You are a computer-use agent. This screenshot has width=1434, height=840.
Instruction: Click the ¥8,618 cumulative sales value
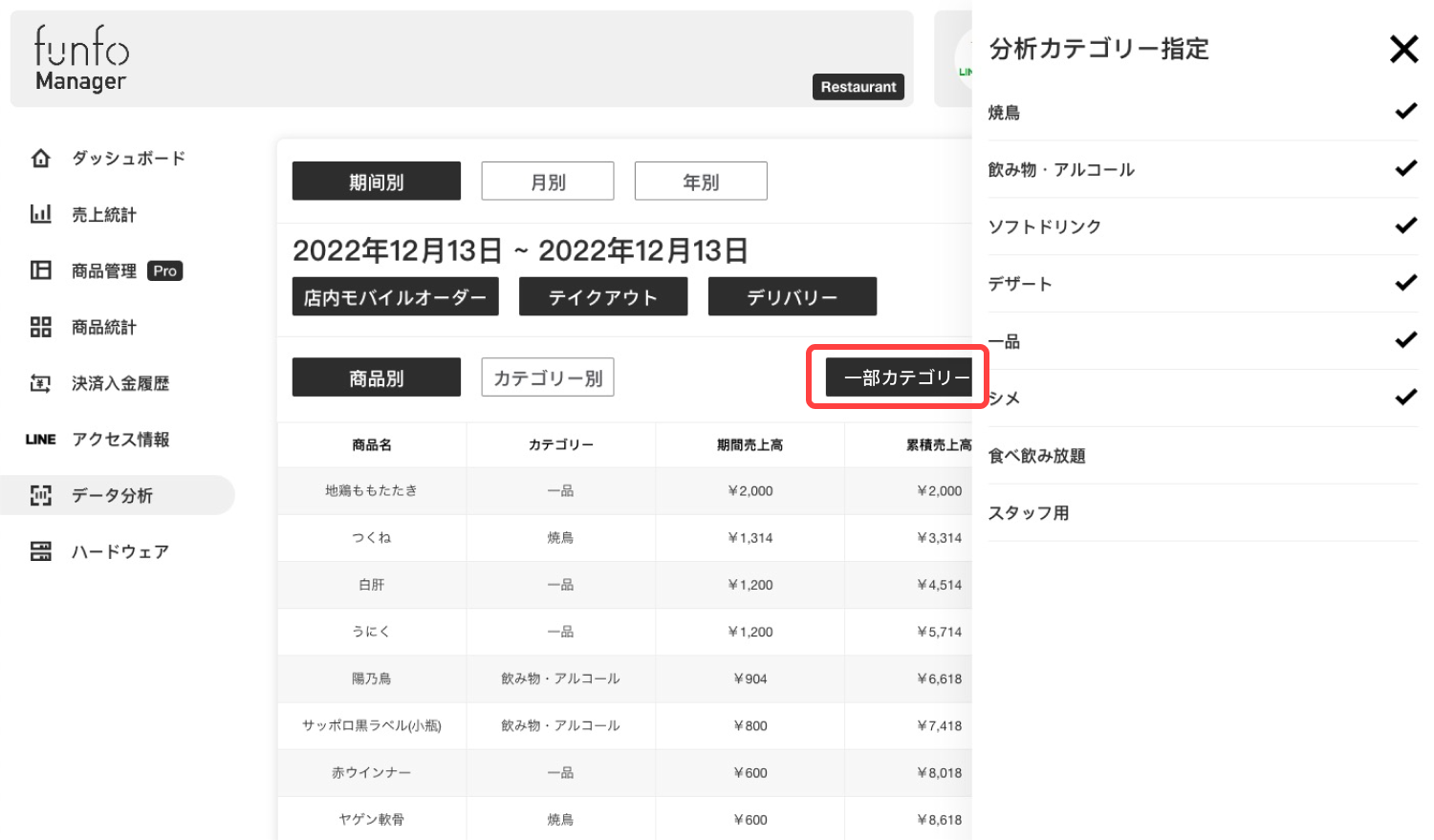click(940, 819)
